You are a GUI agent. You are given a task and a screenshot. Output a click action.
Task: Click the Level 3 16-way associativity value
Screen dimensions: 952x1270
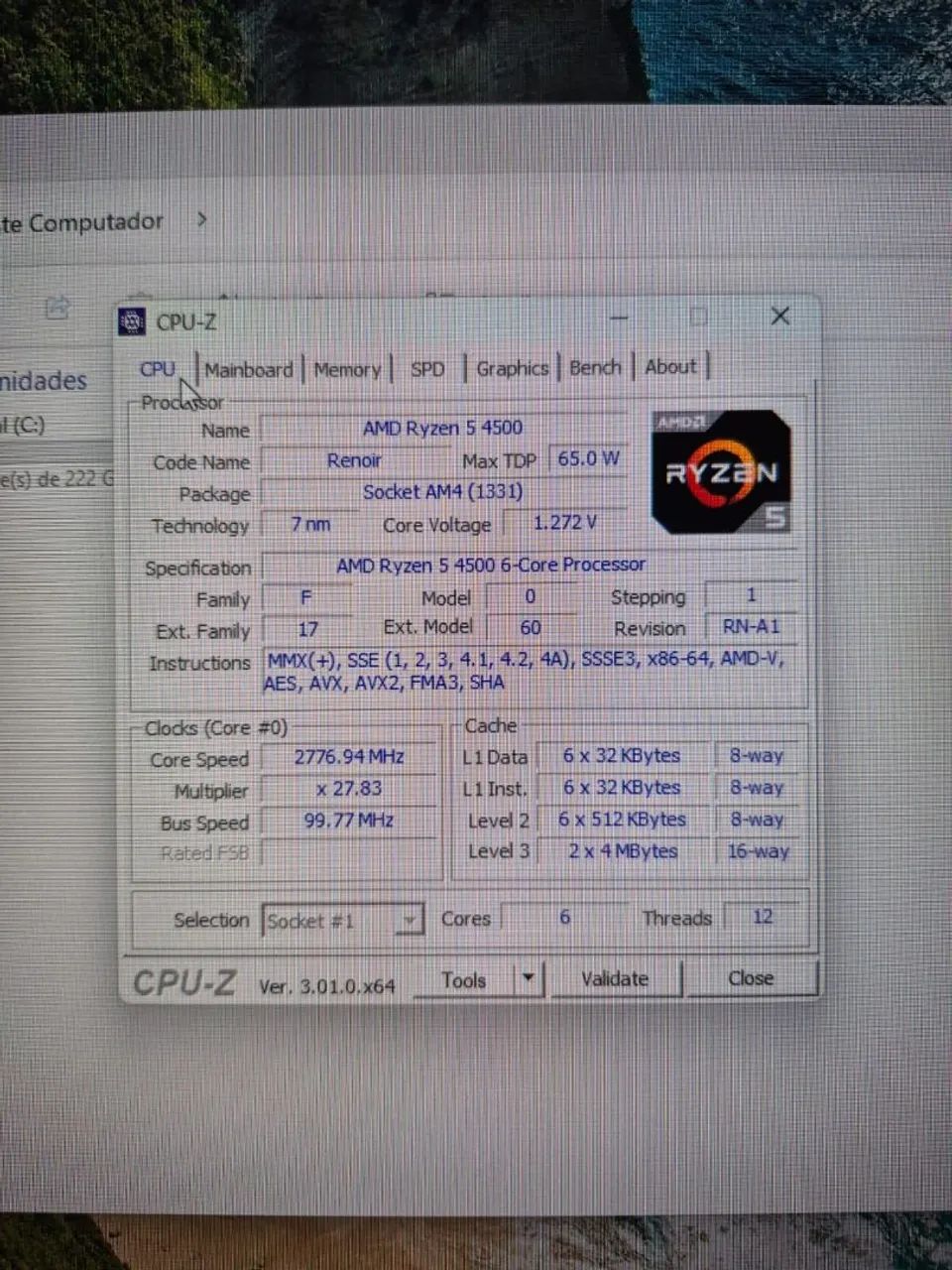(x=758, y=850)
